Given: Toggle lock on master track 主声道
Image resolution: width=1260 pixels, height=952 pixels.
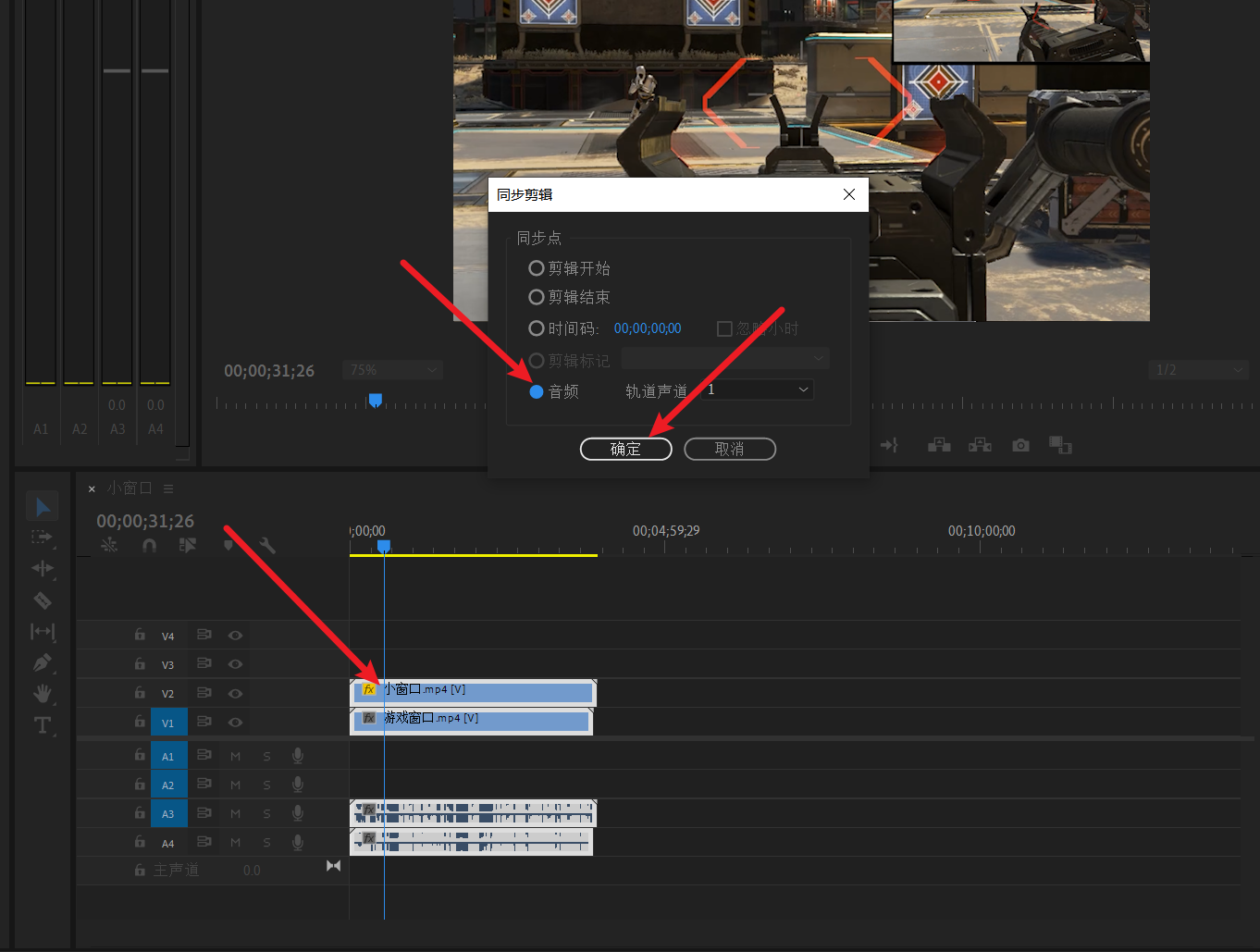Looking at the screenshot, I should (140, 870).
